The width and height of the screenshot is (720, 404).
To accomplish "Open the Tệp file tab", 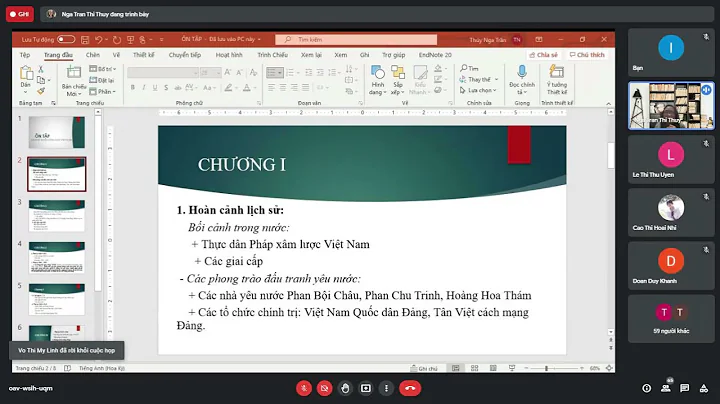I will 25,55.
